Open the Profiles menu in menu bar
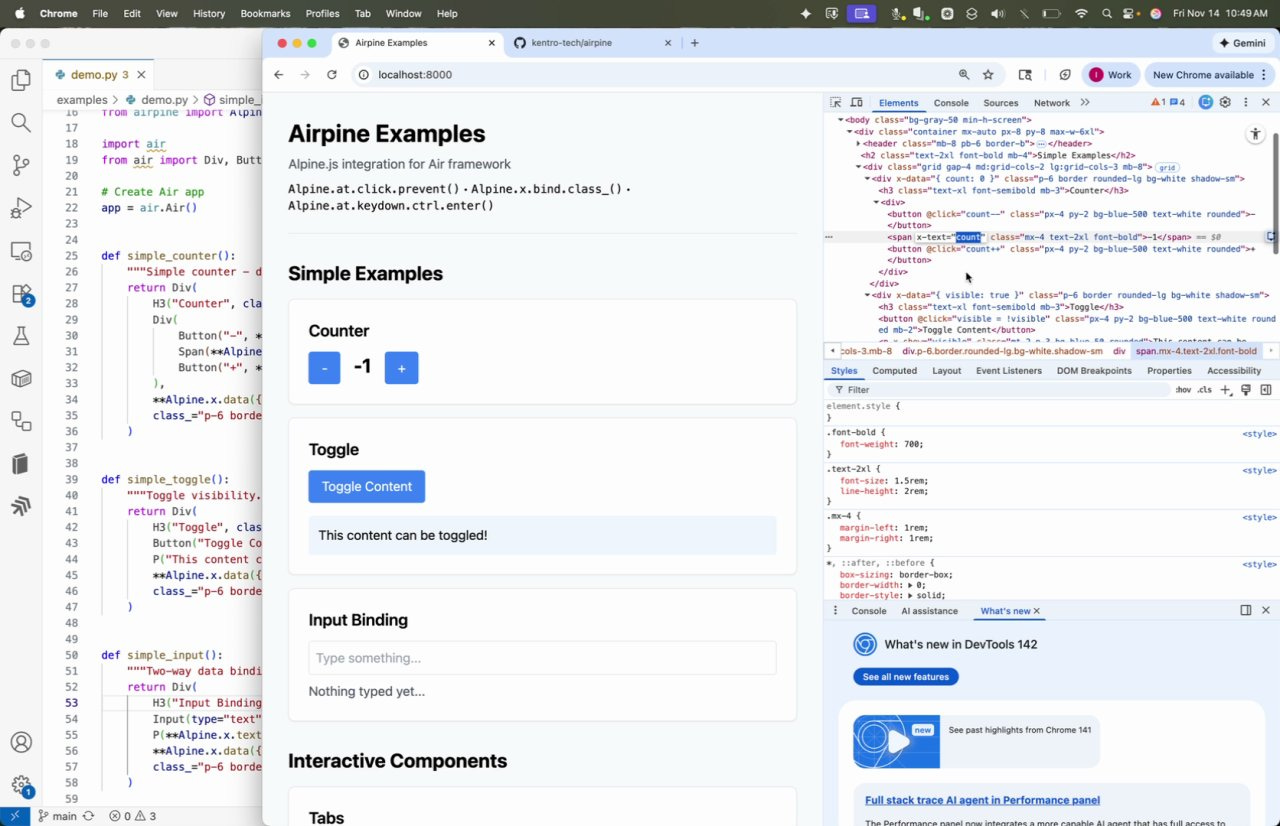The height and width of the screenshot is (826, 1280). [x=322, y=13]
